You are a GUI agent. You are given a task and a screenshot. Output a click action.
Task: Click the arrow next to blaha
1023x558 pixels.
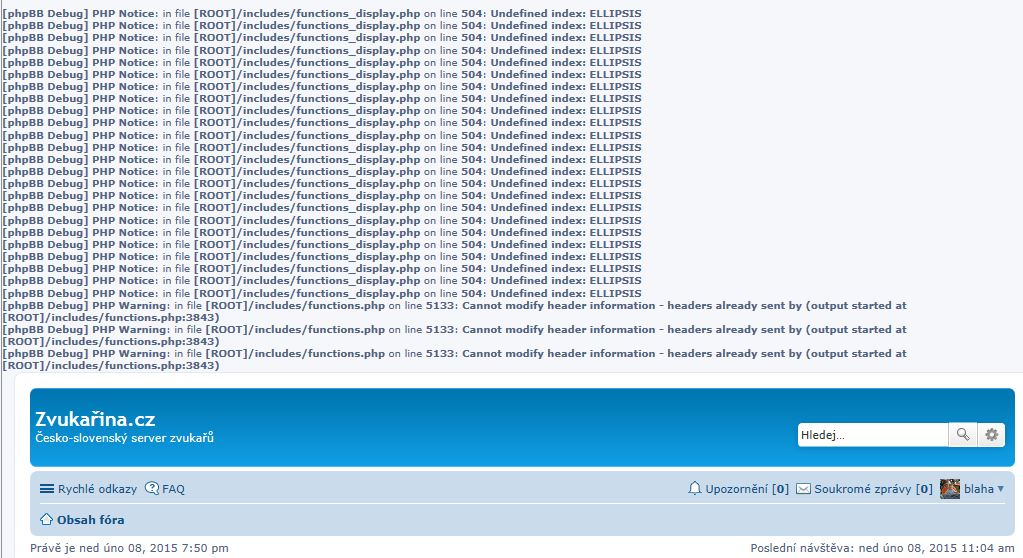[x=1001, y=489]
